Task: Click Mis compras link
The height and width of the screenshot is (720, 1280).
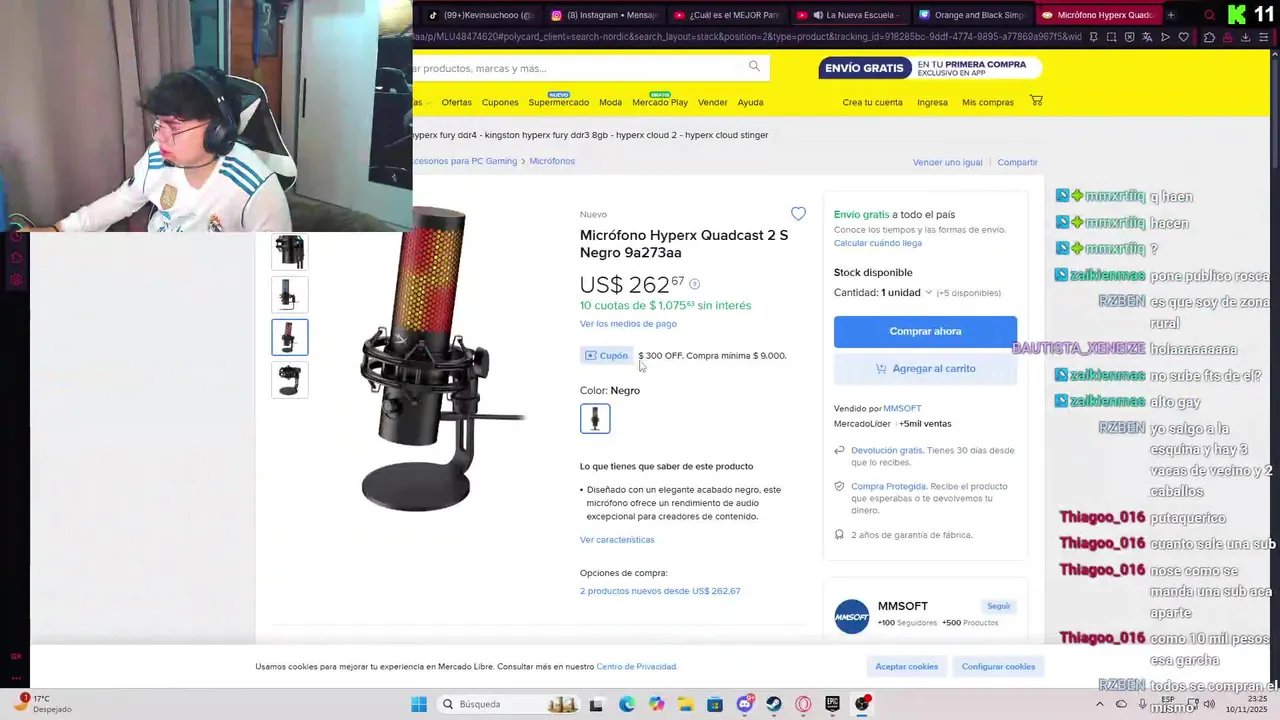Action: click(x=988, y=102)
